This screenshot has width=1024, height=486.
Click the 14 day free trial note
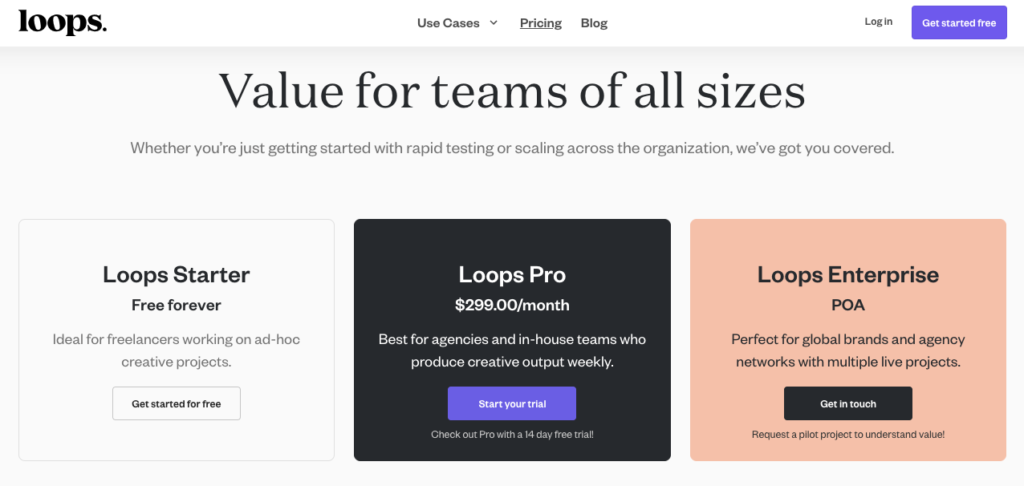(x=512, y=435)
